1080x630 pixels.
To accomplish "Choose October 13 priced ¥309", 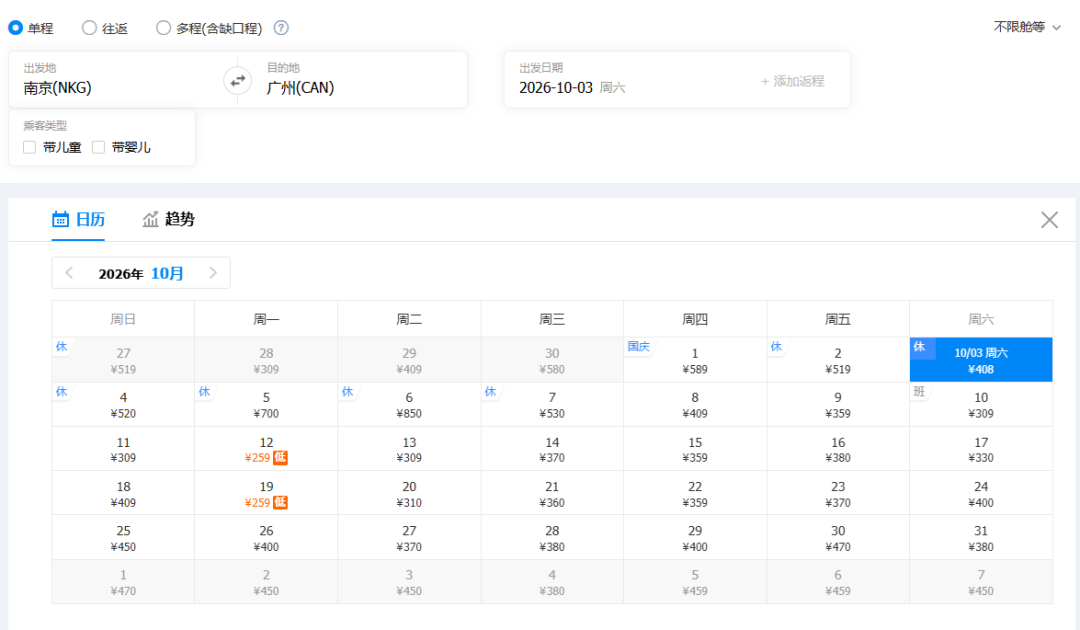I will coord(409,449).
